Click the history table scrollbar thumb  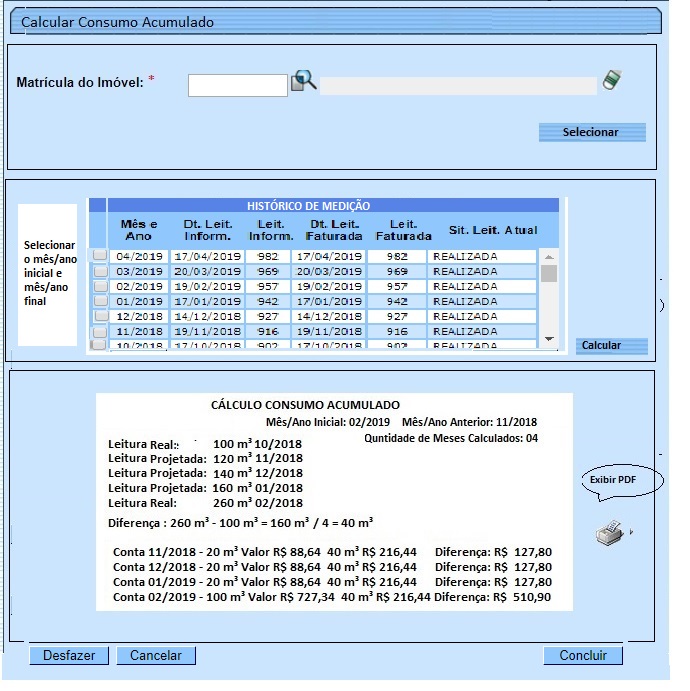(x=548, y=274)
